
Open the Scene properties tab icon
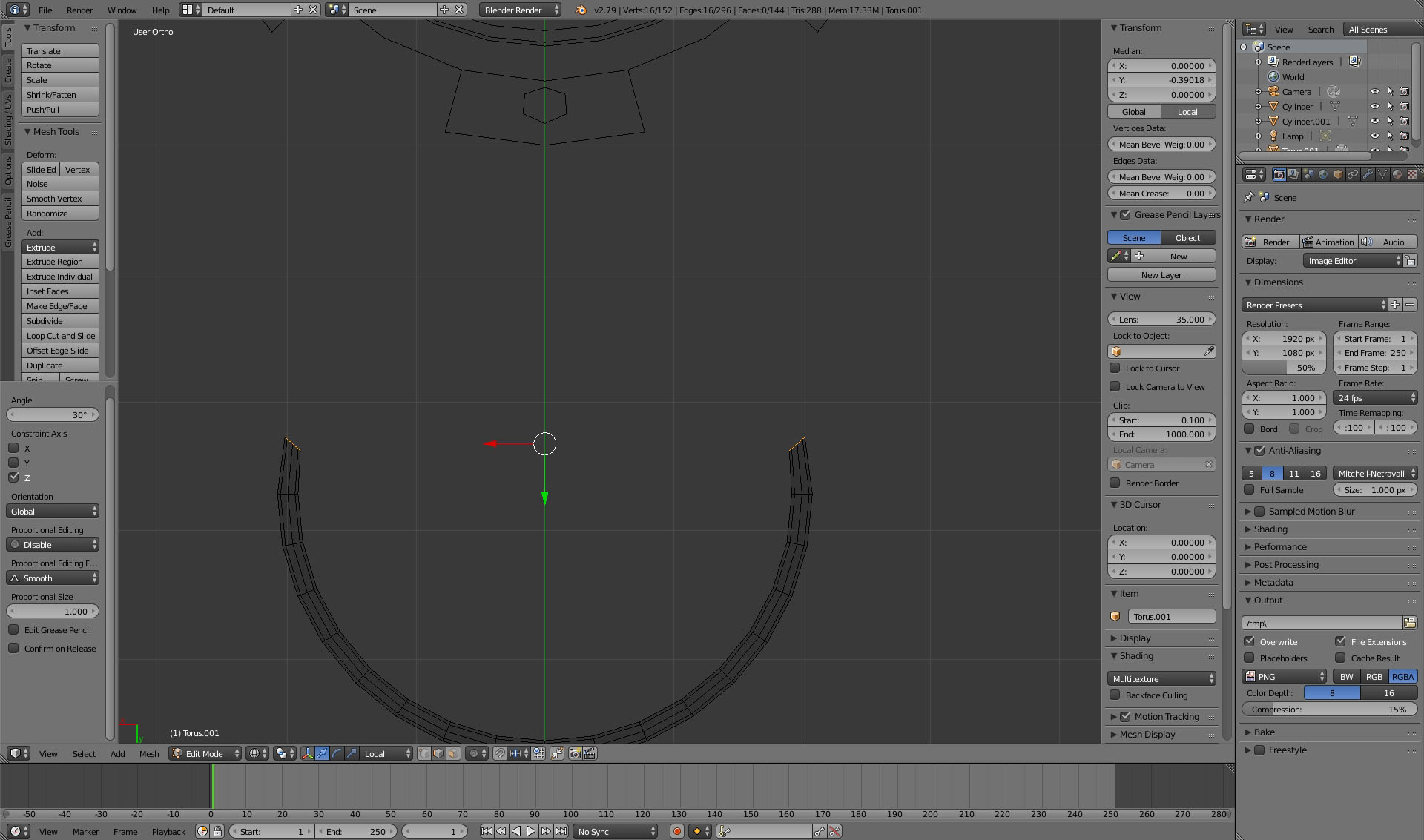[1308, 174]
